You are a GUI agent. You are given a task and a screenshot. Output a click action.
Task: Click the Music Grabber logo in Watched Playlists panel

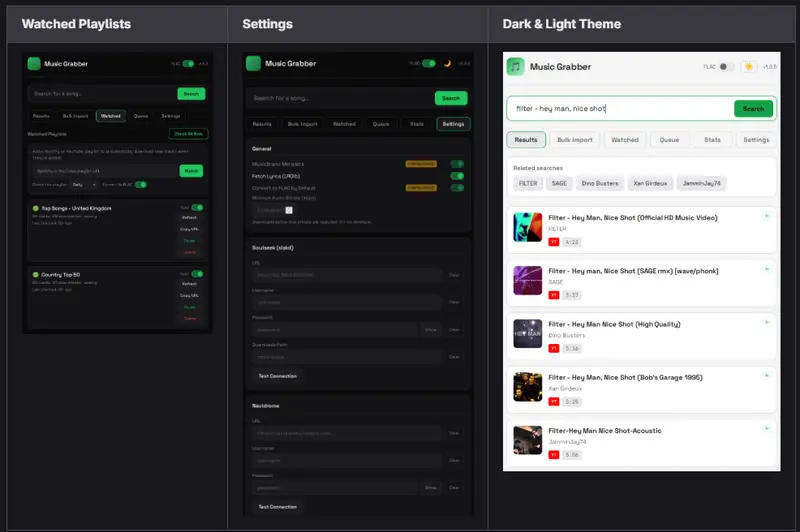coord(34,64)
